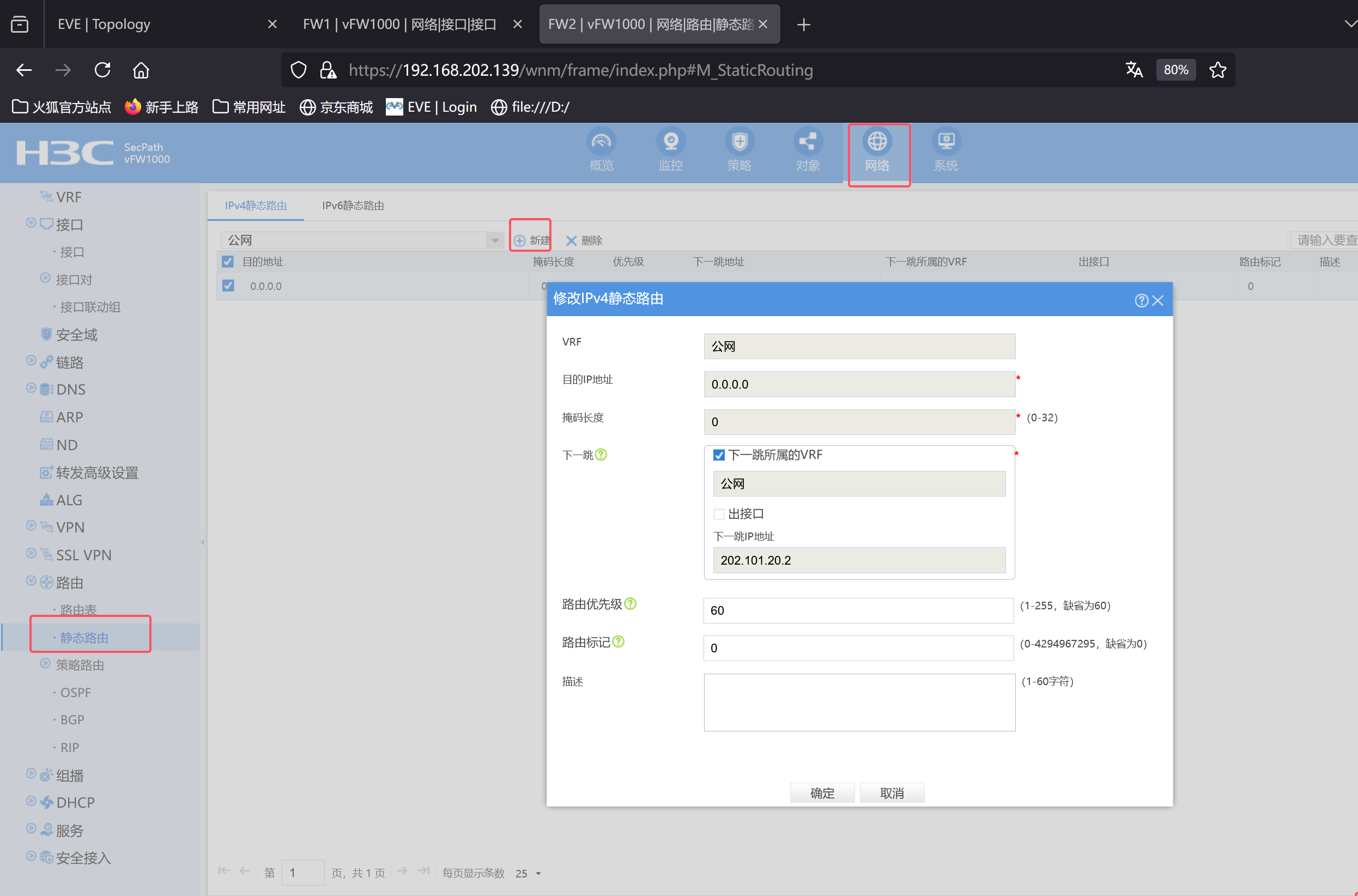1358x896 pixels.
Task: Switch to the IPv6静态路由 tab
Action: 353,205
